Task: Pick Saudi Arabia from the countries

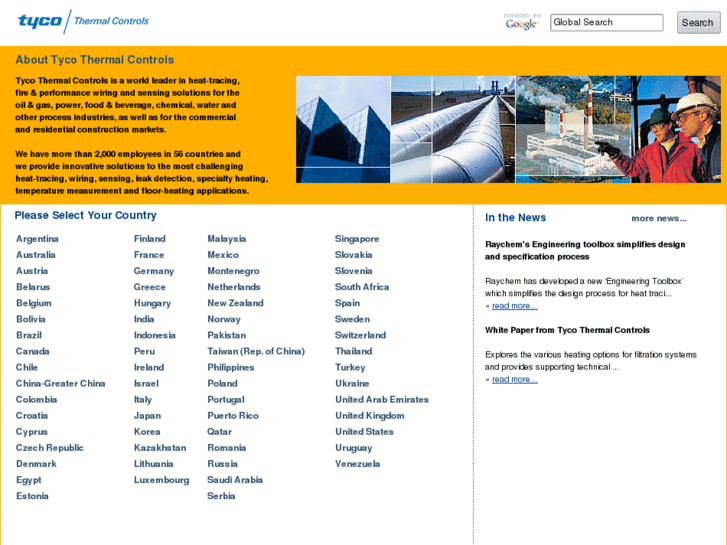Action: point(235,480)
